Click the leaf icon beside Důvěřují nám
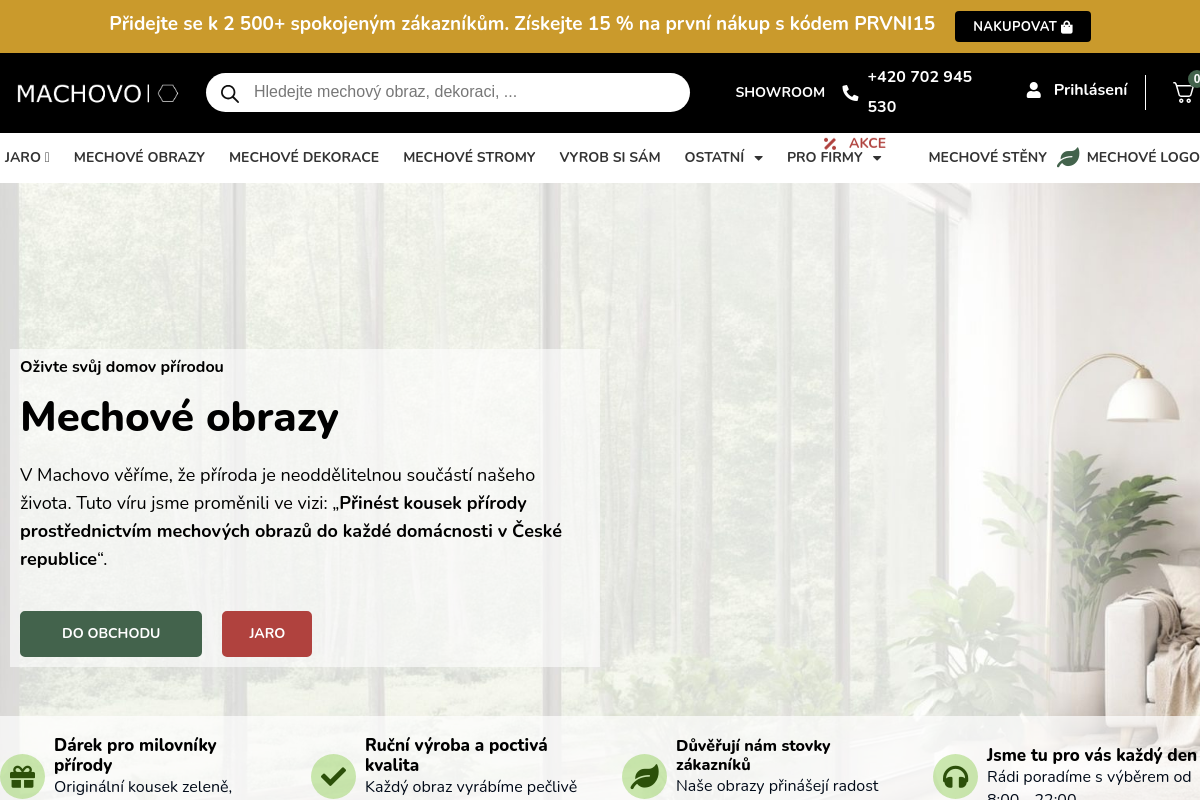1200x800 pixels. tap(644, 776)
